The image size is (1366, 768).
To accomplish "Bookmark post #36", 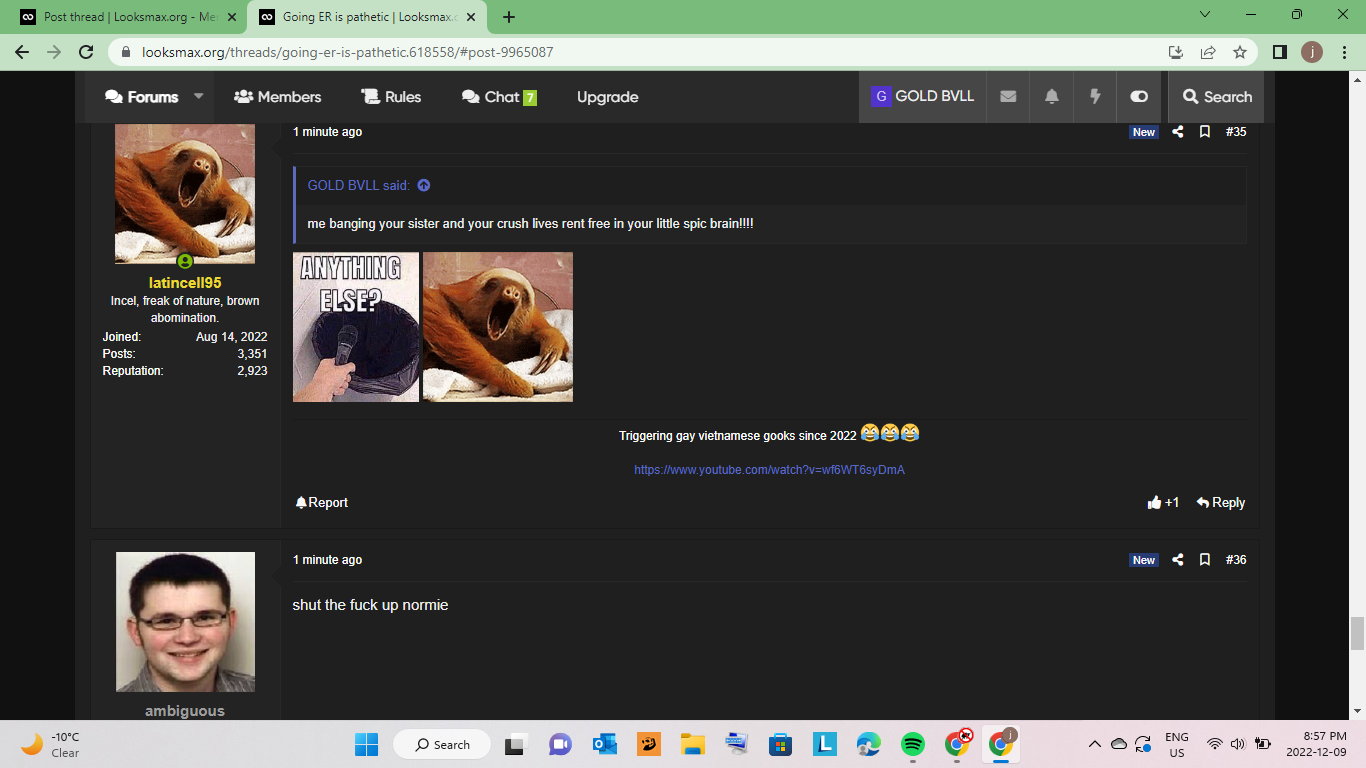I will [x=1205, y=560].
